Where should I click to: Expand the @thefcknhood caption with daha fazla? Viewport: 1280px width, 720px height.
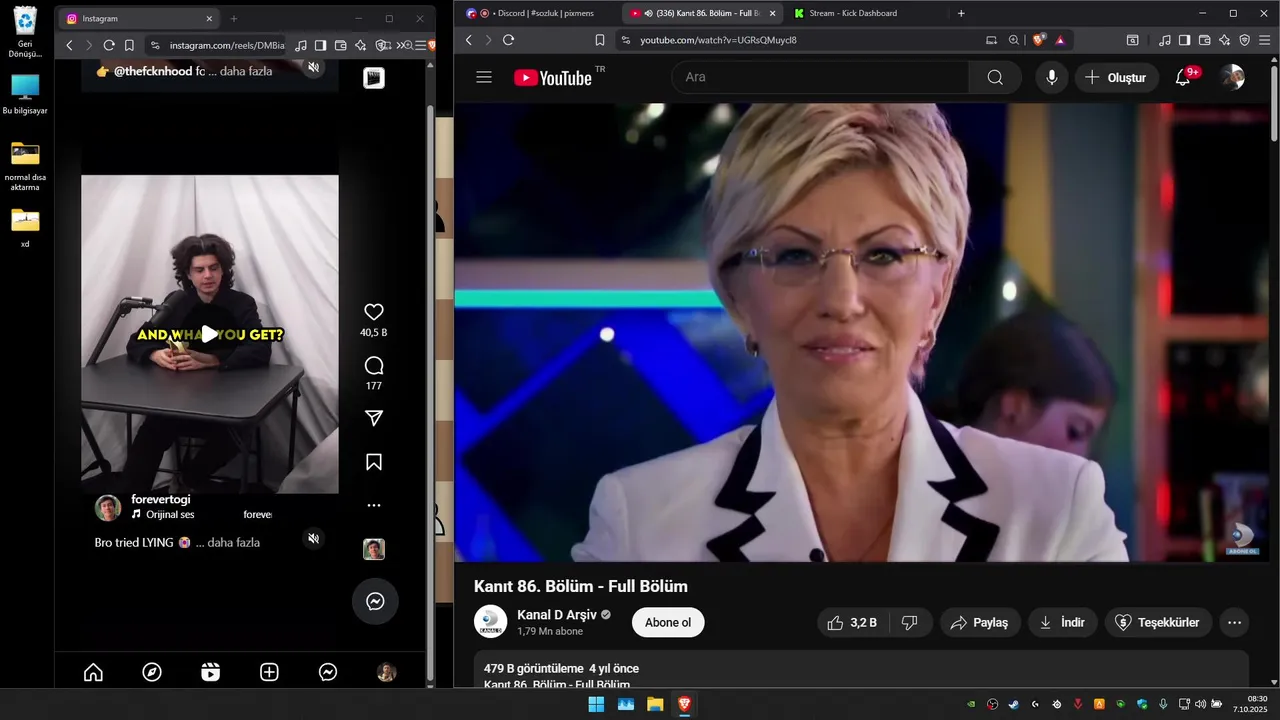click(x=246, y=72)
